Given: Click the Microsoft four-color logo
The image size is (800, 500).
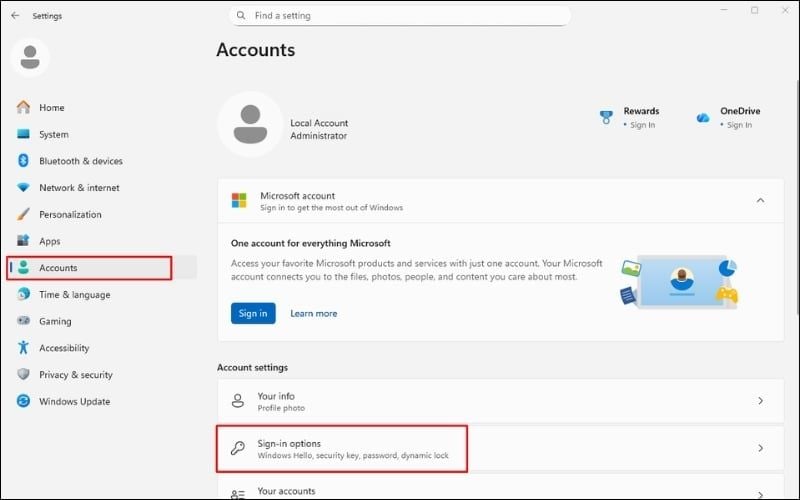Looking at the screenshot, I should [x=239, y=201].
